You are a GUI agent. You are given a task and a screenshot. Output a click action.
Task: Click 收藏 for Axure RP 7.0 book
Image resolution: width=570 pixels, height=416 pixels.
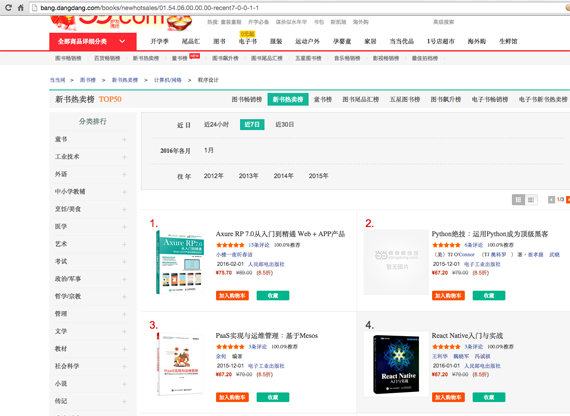tap(273, 296)
